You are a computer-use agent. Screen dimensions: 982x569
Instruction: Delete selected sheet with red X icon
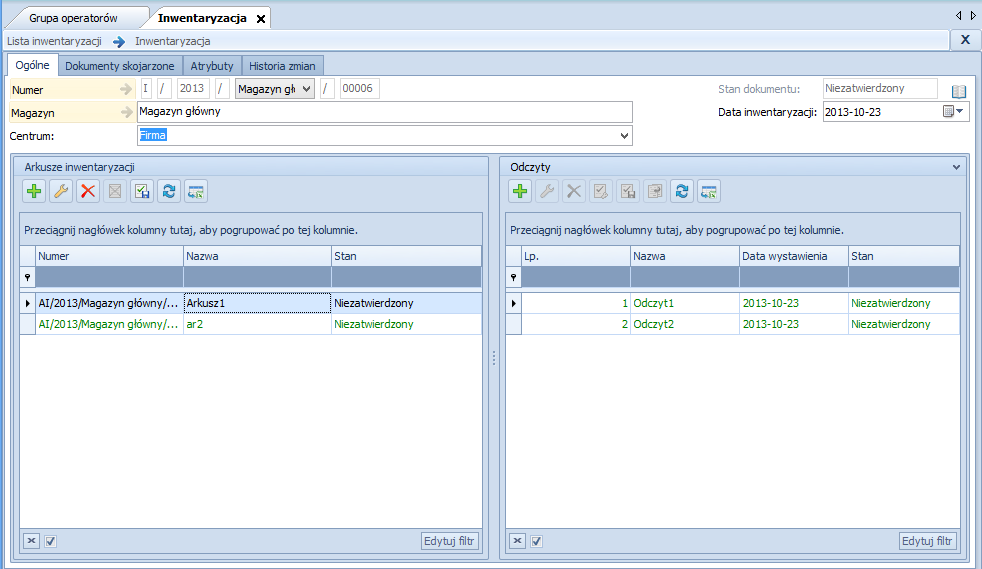tap(88, 192)
